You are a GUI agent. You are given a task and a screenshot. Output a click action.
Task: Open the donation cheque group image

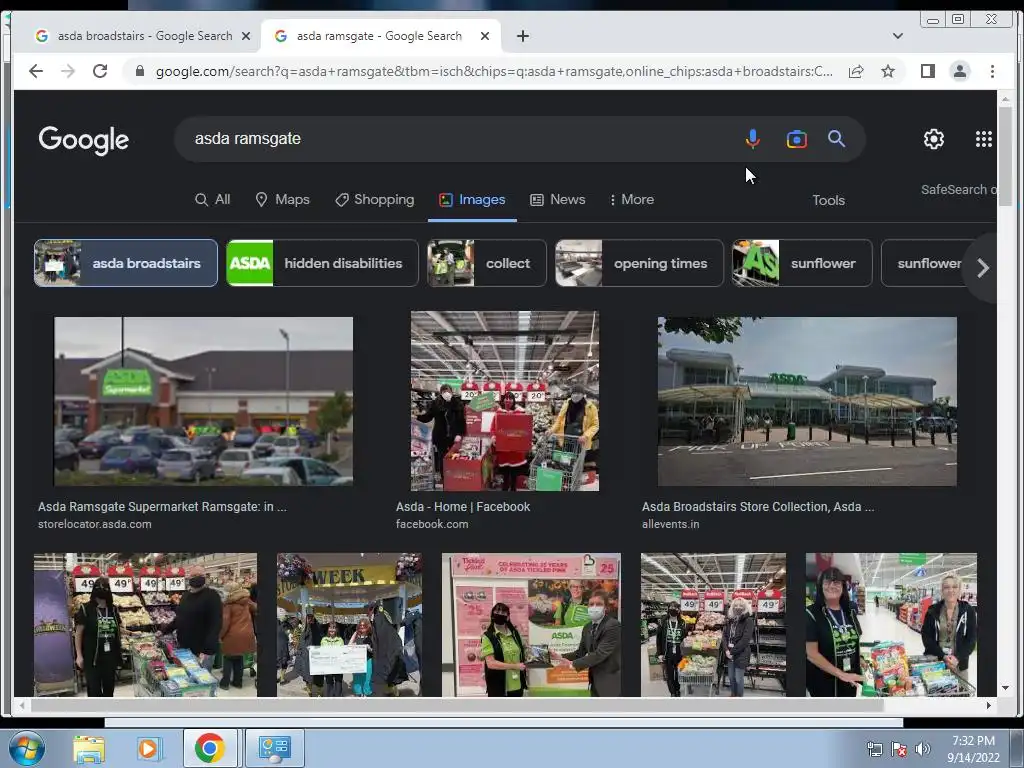pyautogui.click(x=349, y=625)
